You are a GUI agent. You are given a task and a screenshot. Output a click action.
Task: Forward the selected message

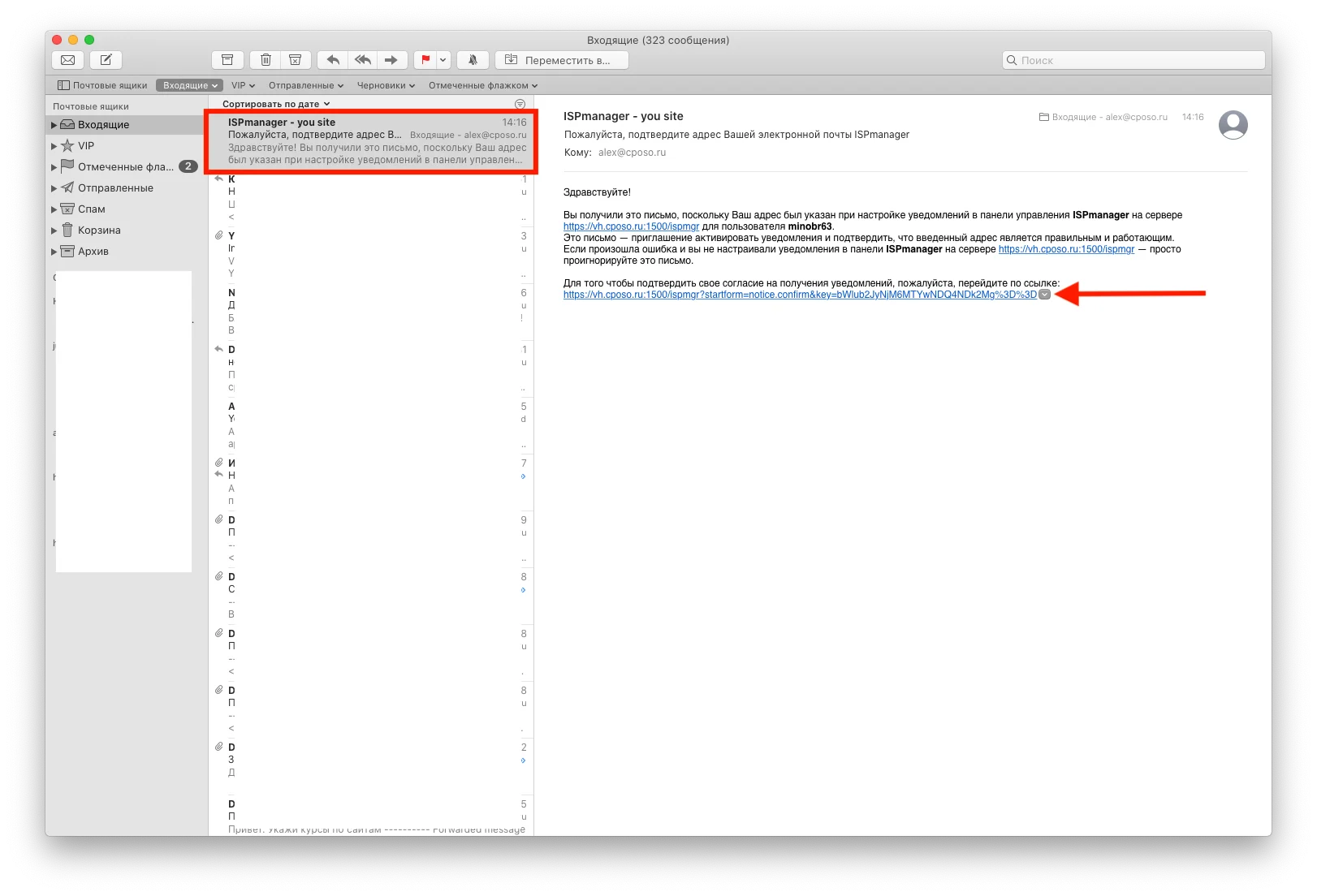[391, 60]
